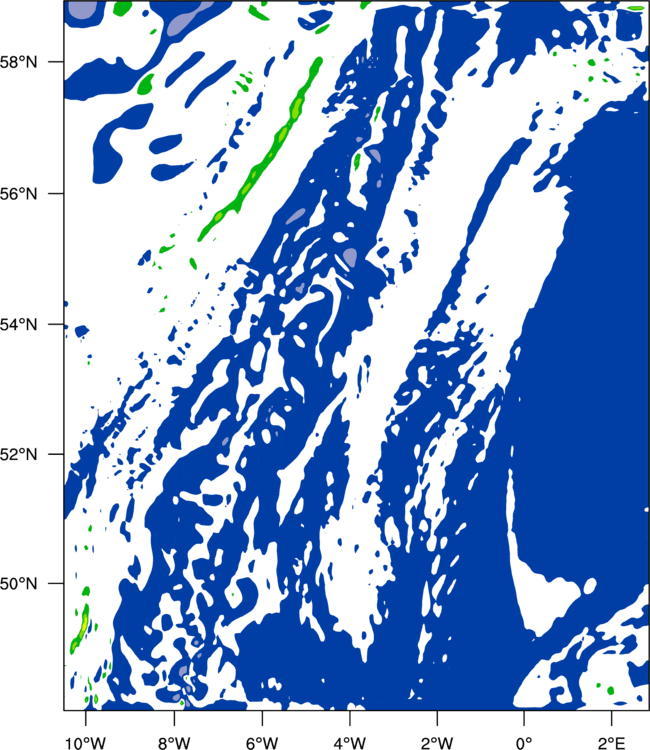Image resolution: width=650 pixels, height=750 pixels.
Task: Click the light purple blob in the top-left corner
Action: click(79, 10)
